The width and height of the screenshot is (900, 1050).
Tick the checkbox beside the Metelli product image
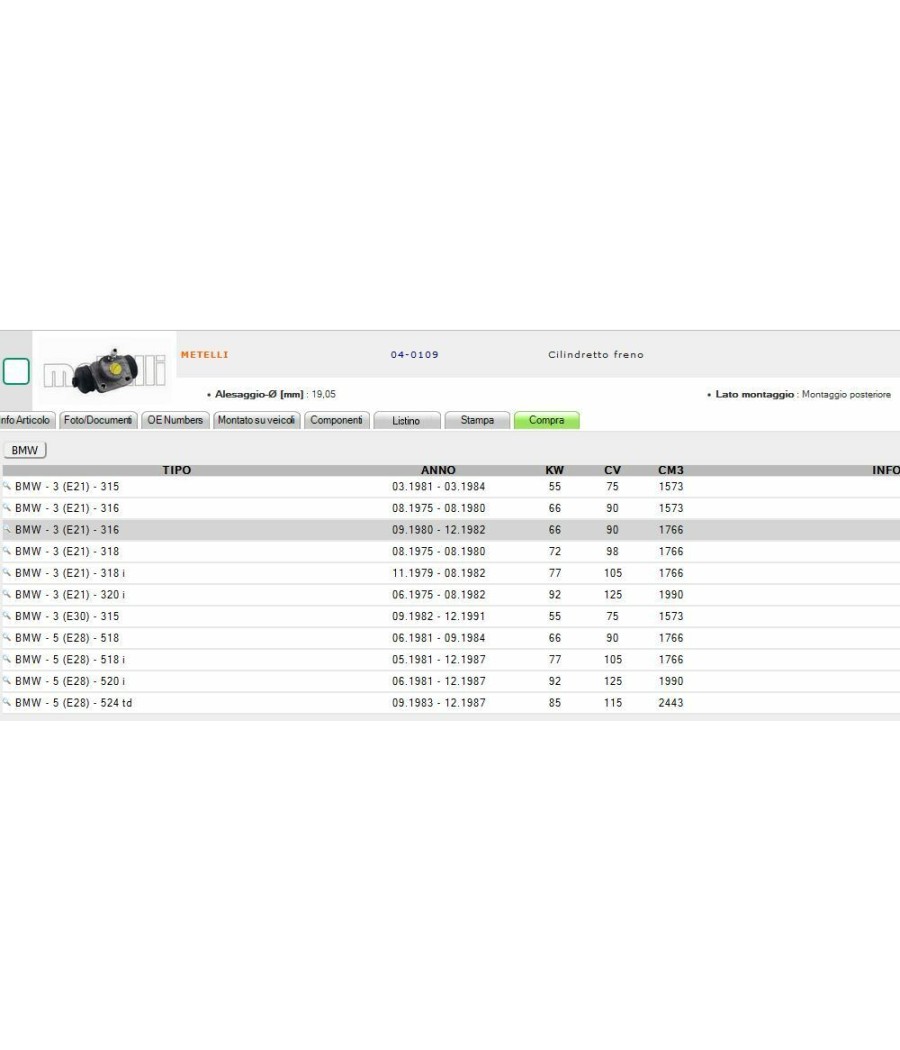(16, 371)
